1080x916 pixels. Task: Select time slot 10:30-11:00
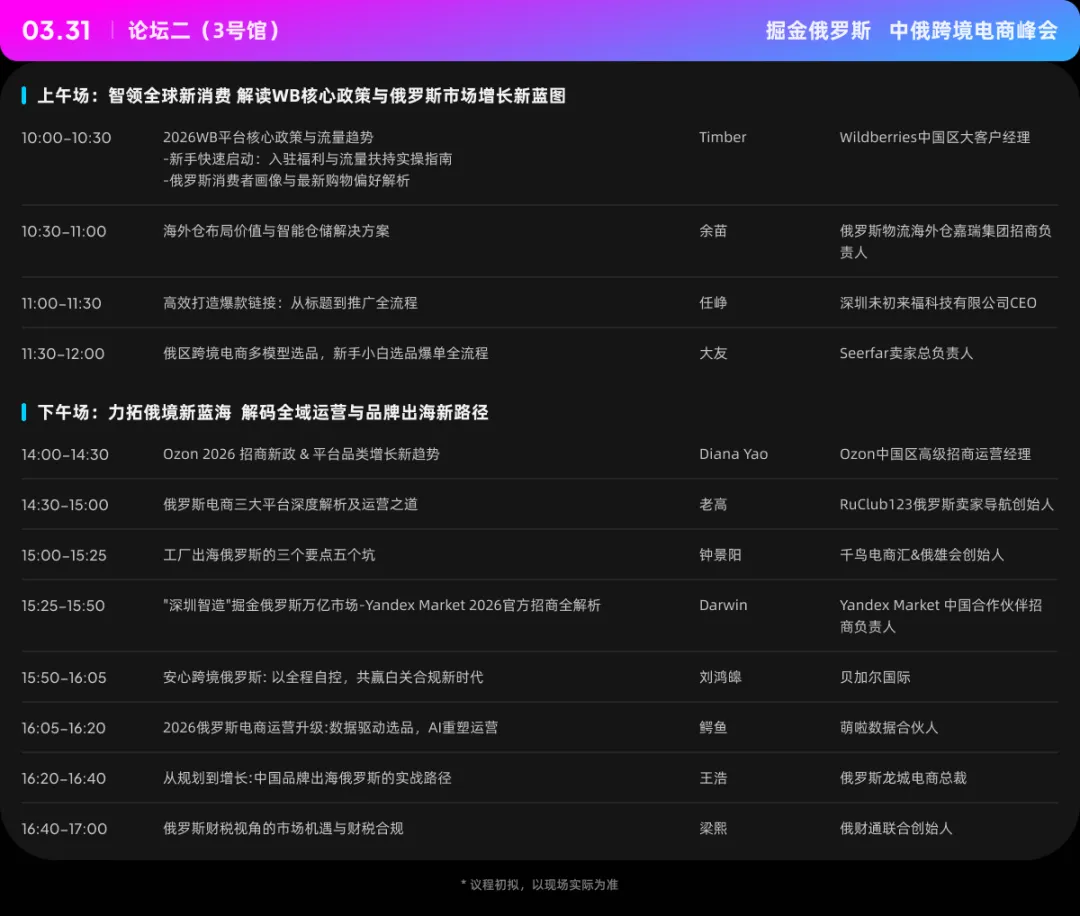(x=64, y=231)
